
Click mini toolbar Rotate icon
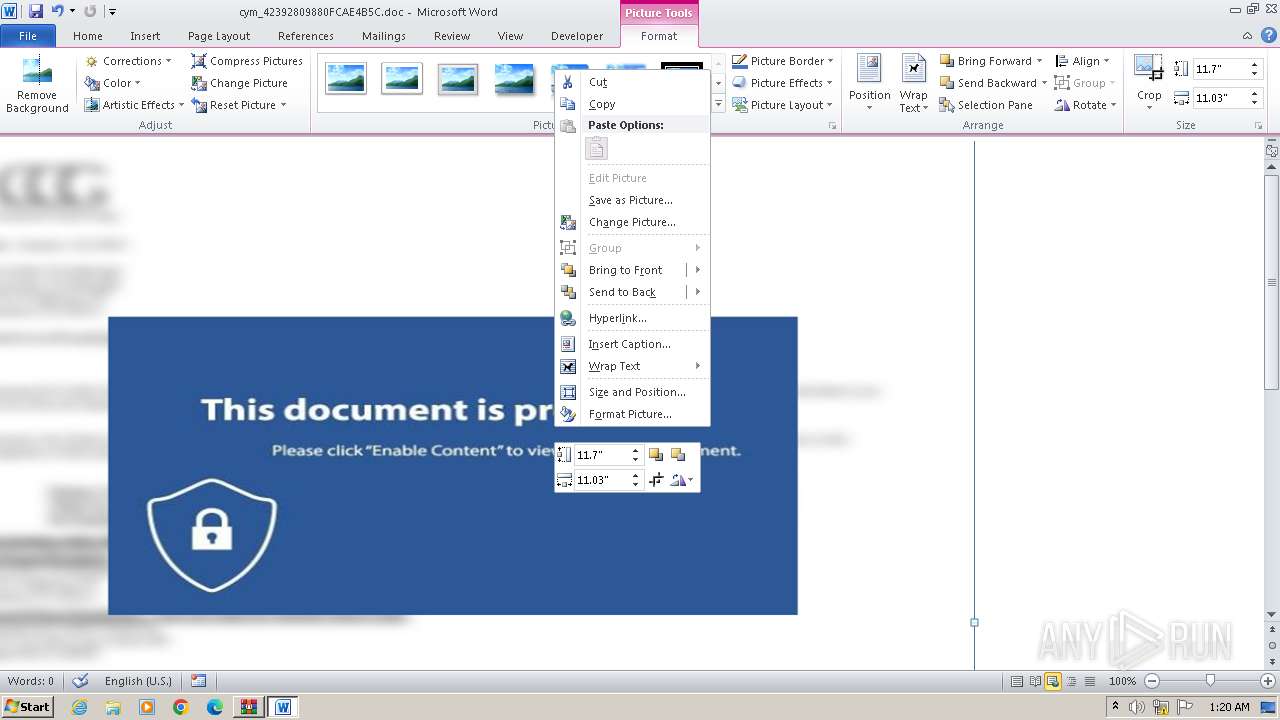tap(681, 480)
